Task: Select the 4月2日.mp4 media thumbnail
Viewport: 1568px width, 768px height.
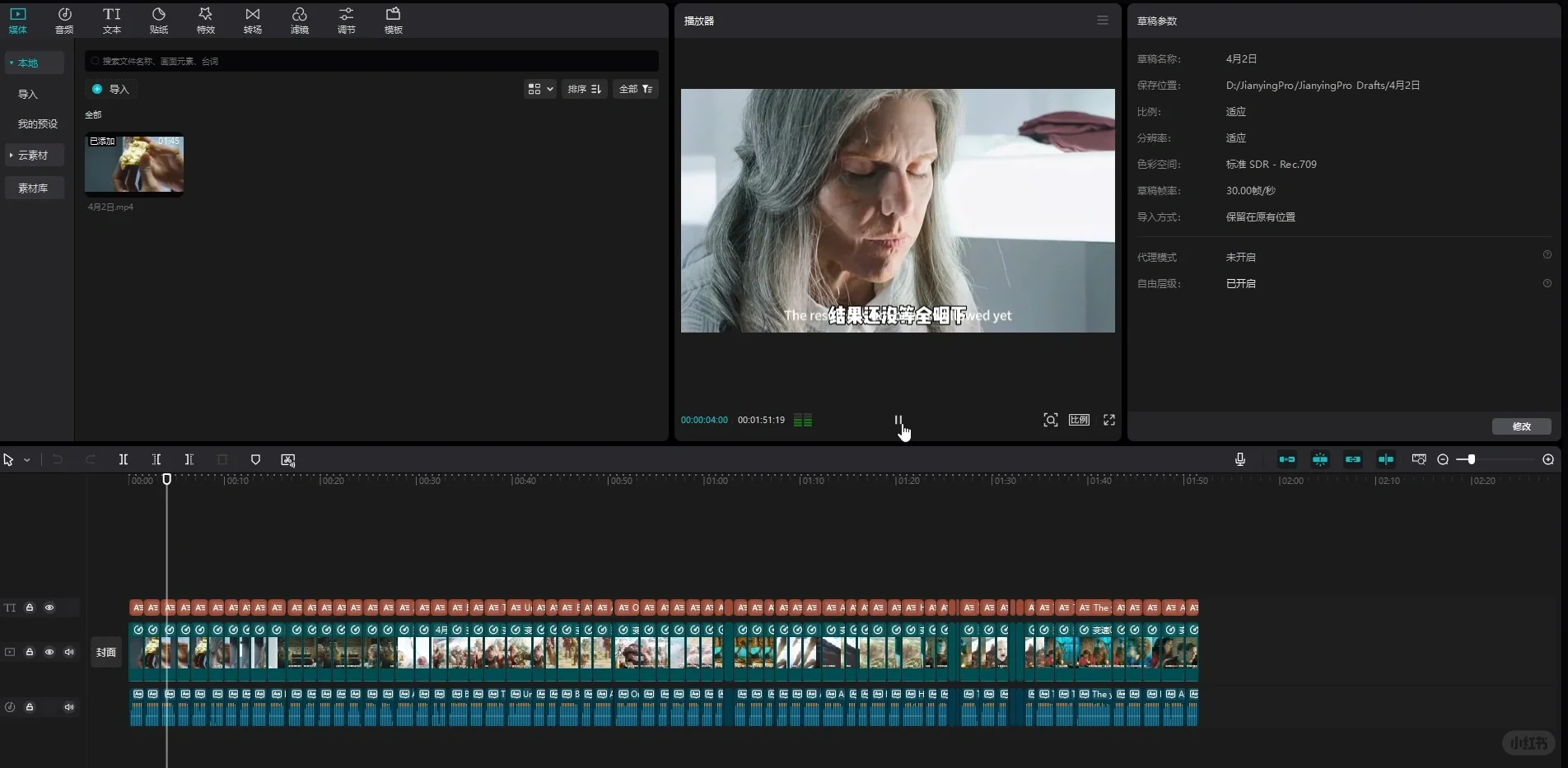Action: 134,165
